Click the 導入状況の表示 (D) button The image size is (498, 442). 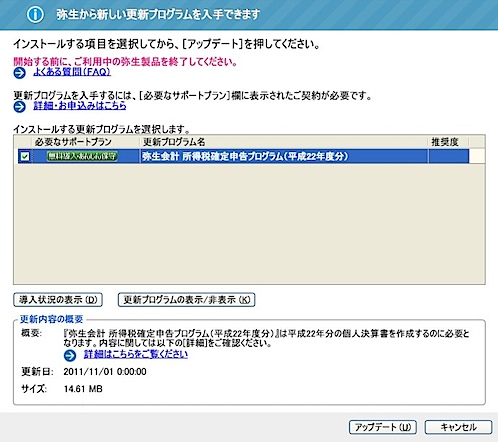tap(58, 300)
